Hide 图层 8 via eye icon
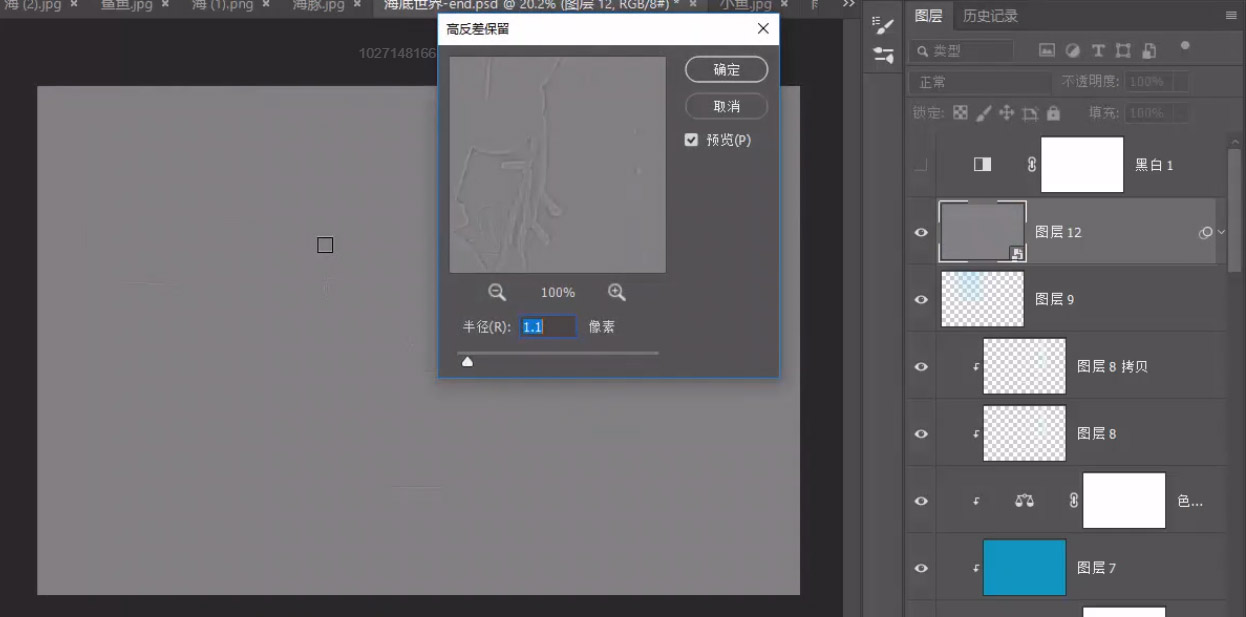 point(921,433)
